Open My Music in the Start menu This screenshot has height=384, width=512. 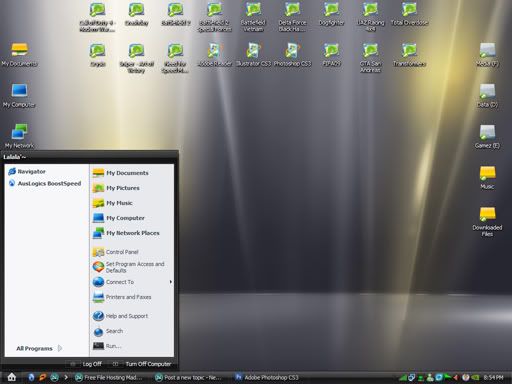coord(132,203)
